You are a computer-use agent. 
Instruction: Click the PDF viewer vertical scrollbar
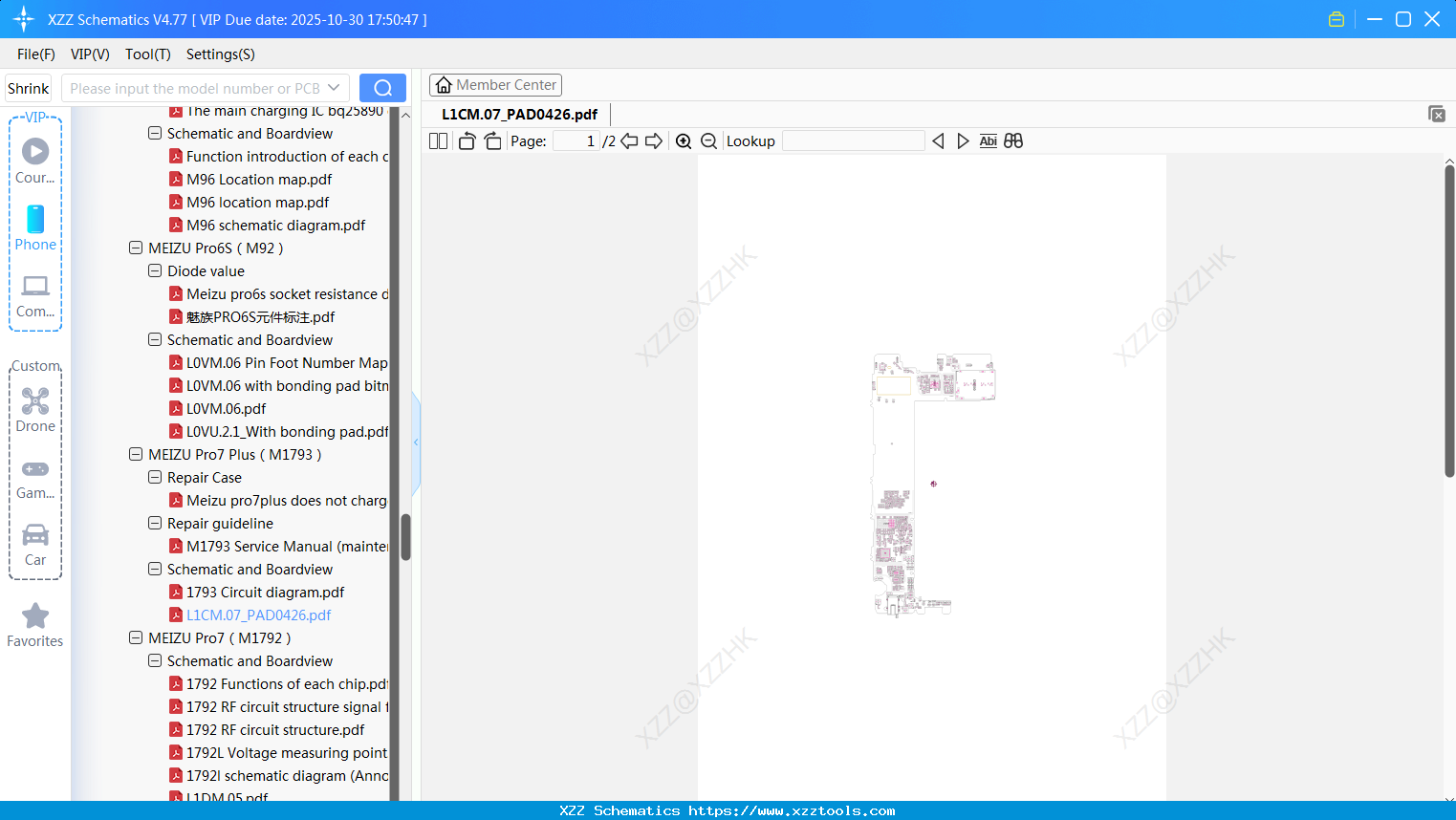[1449, 320]
